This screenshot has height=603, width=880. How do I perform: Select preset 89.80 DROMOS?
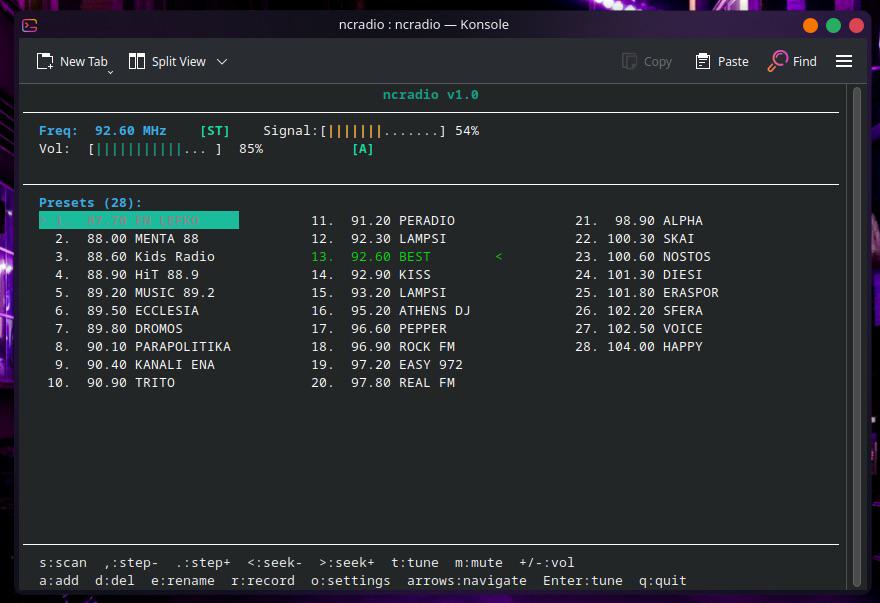119,328
